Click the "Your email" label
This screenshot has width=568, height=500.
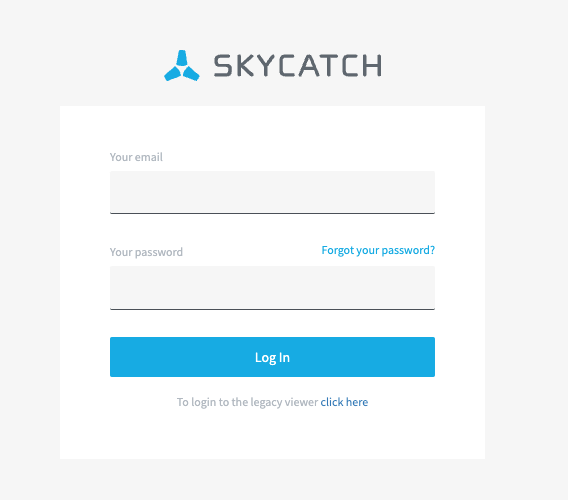tap(136, 157)
